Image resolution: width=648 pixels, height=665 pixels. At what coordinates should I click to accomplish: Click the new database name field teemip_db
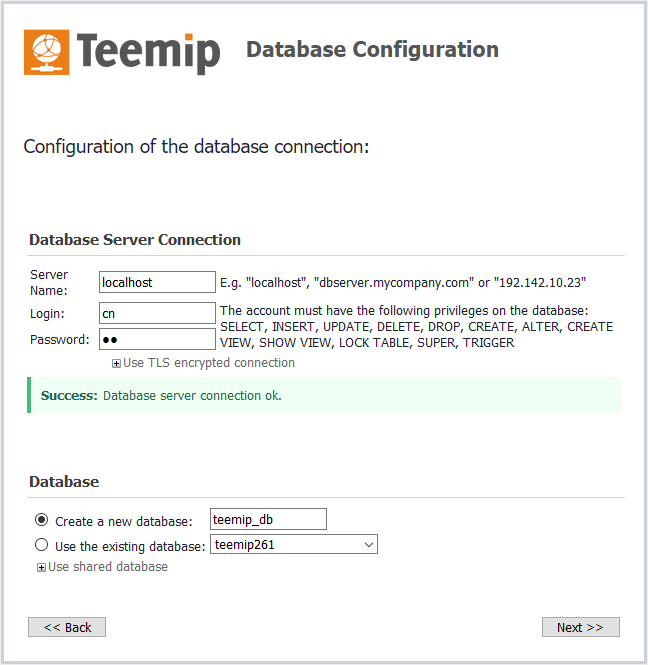click(x=268, y=519)
